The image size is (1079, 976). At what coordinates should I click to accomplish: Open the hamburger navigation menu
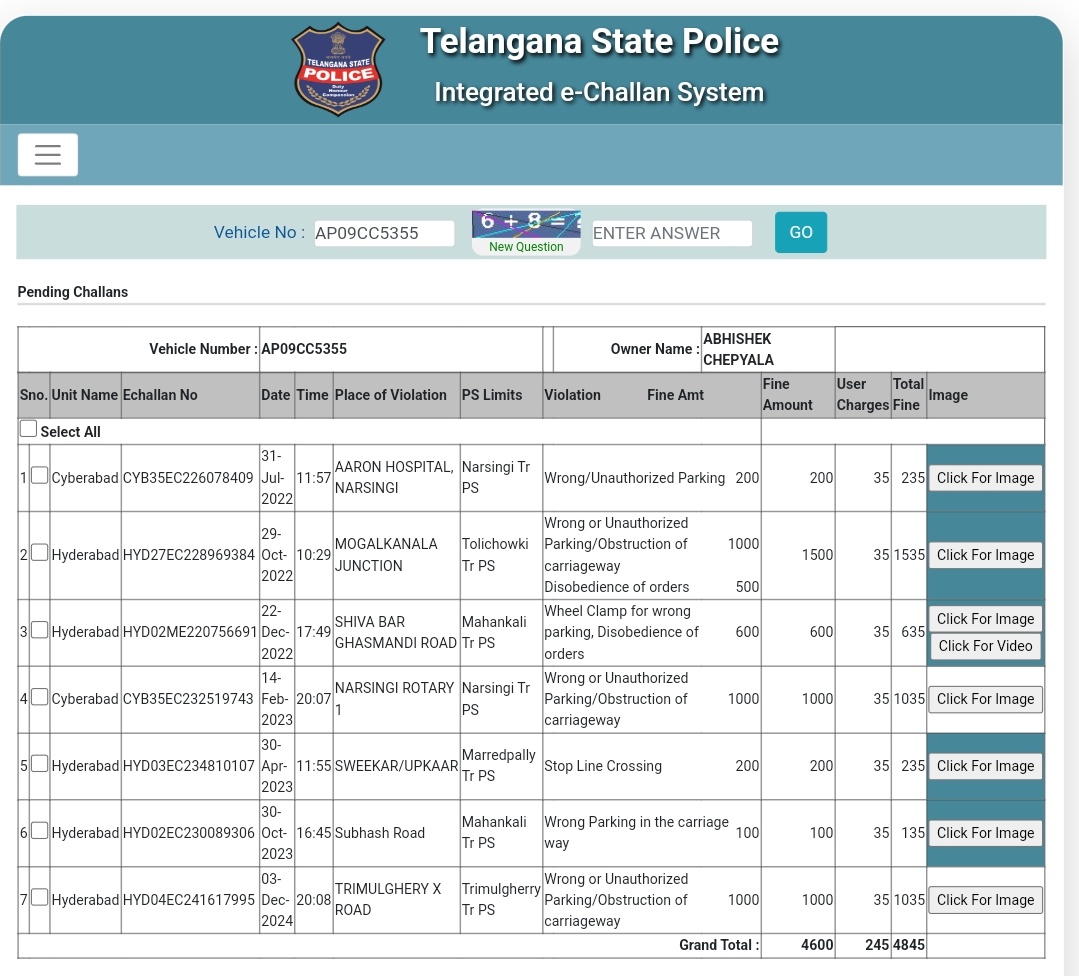pyautogui.click(x=47, y=155)
